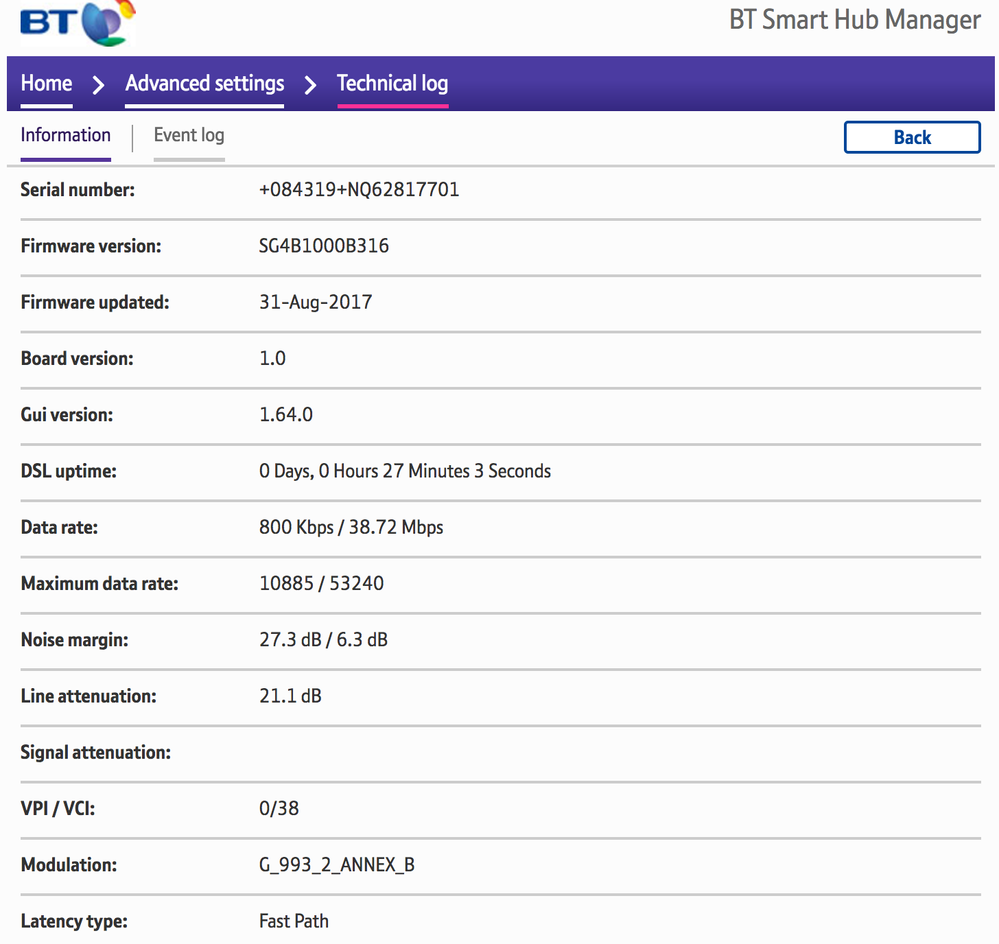Click the Back button

912,137
